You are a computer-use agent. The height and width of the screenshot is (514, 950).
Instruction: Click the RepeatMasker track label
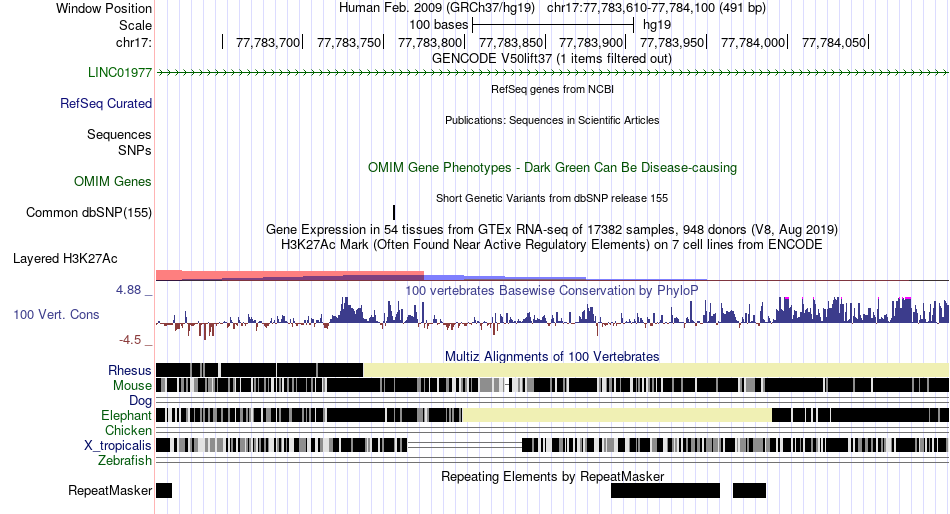coord(110,490)
